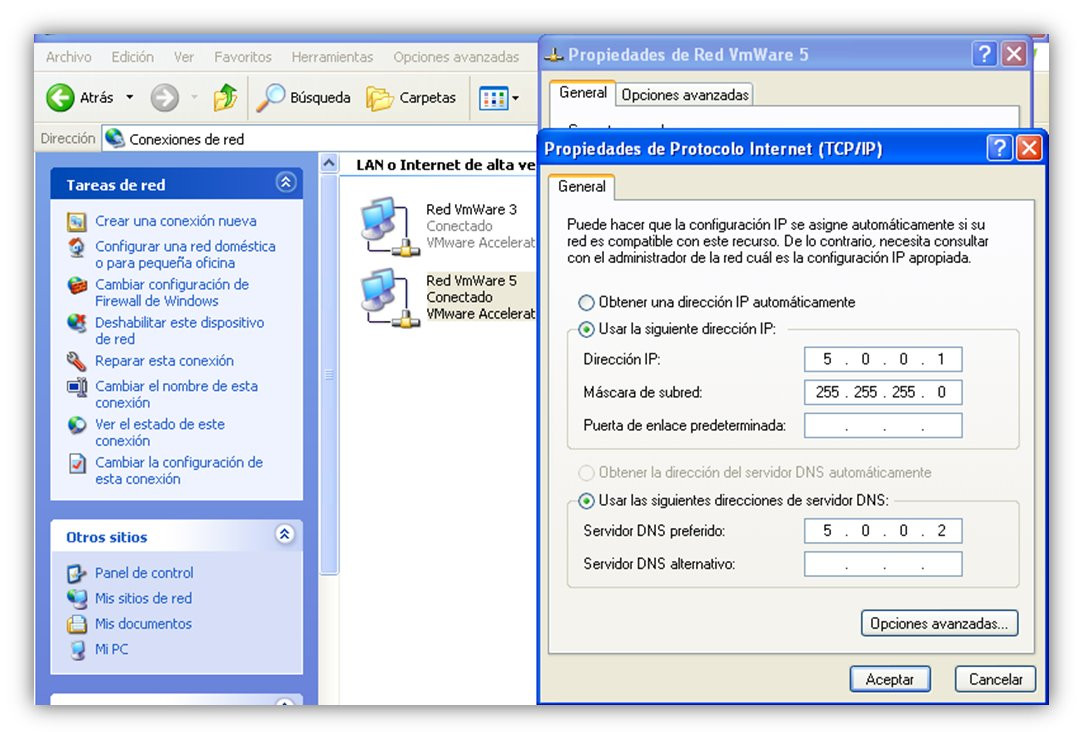Click the Servidor DNS alternativo field
Viewport: 1083px width, 739px height.
click(883, 564)
